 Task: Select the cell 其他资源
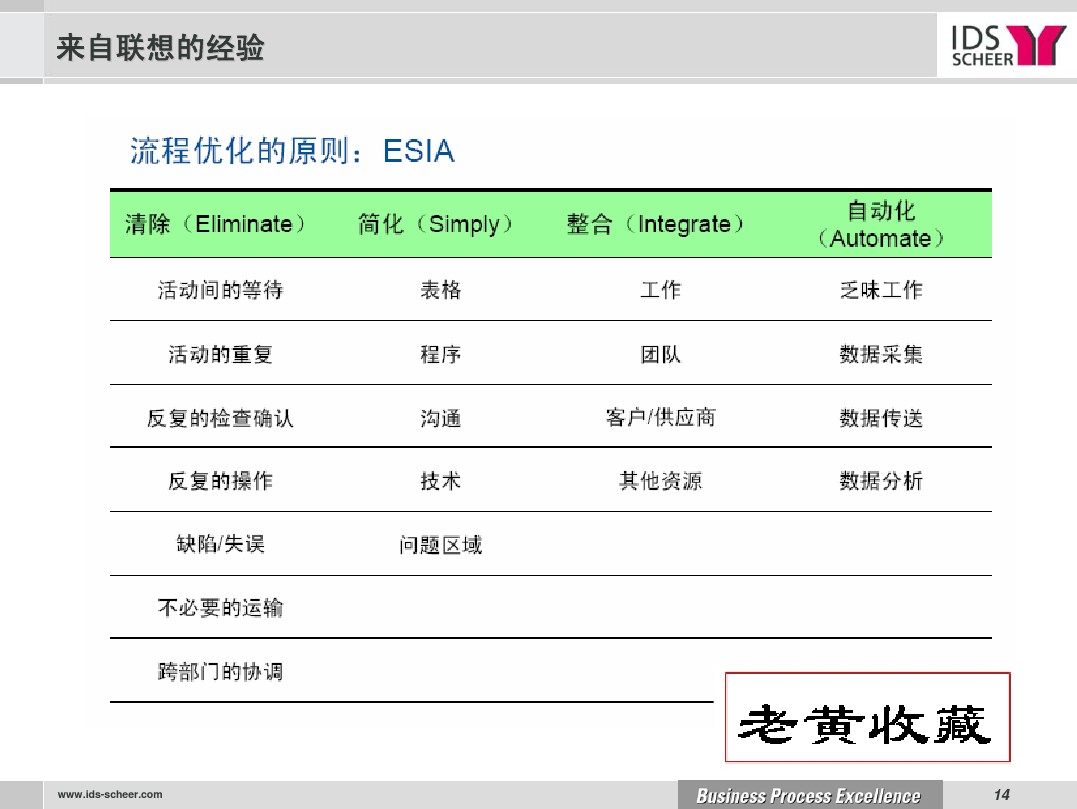point(660,481)
